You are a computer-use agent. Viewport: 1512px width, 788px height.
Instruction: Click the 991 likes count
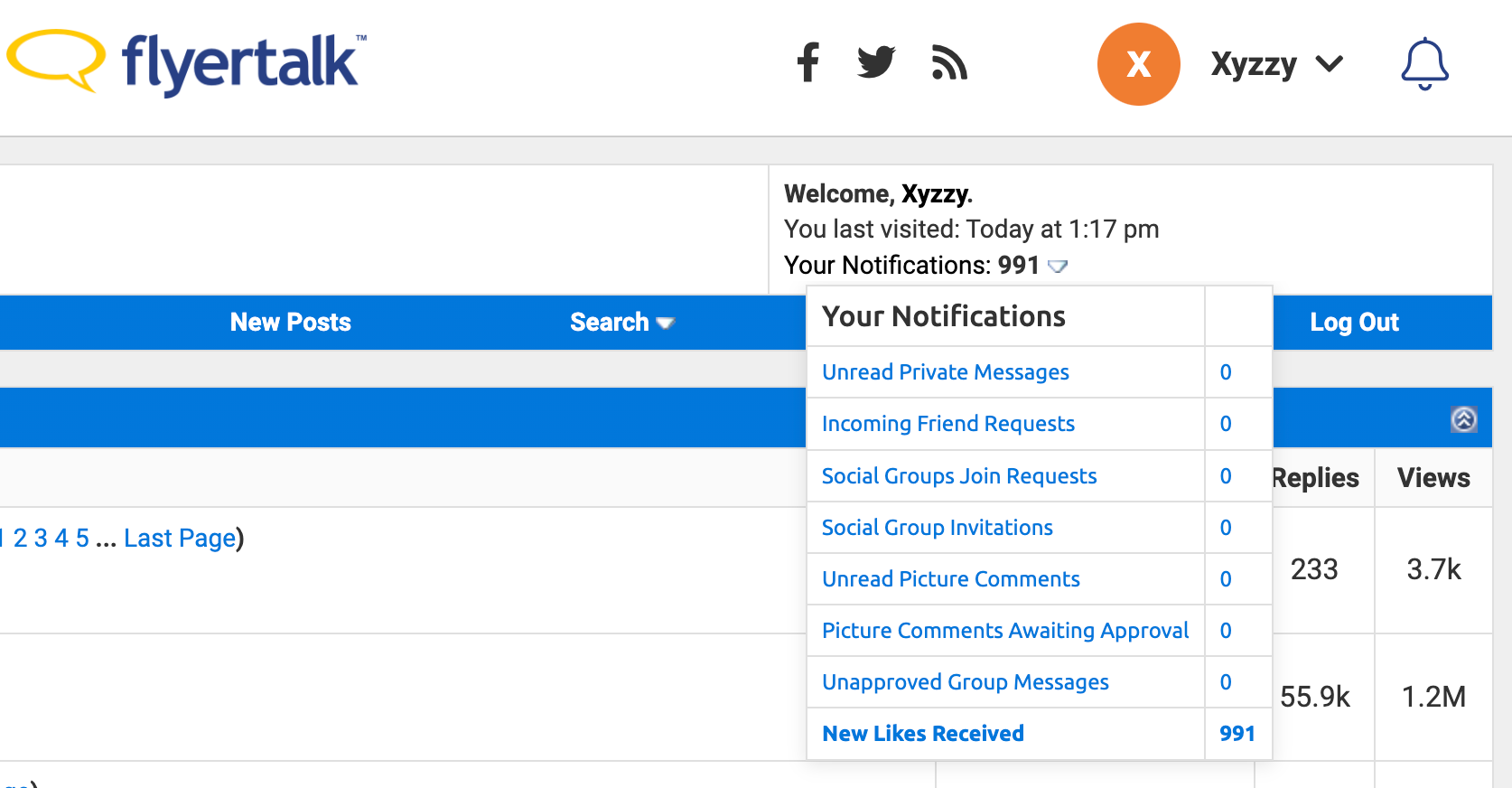(x=1237, y=733)
